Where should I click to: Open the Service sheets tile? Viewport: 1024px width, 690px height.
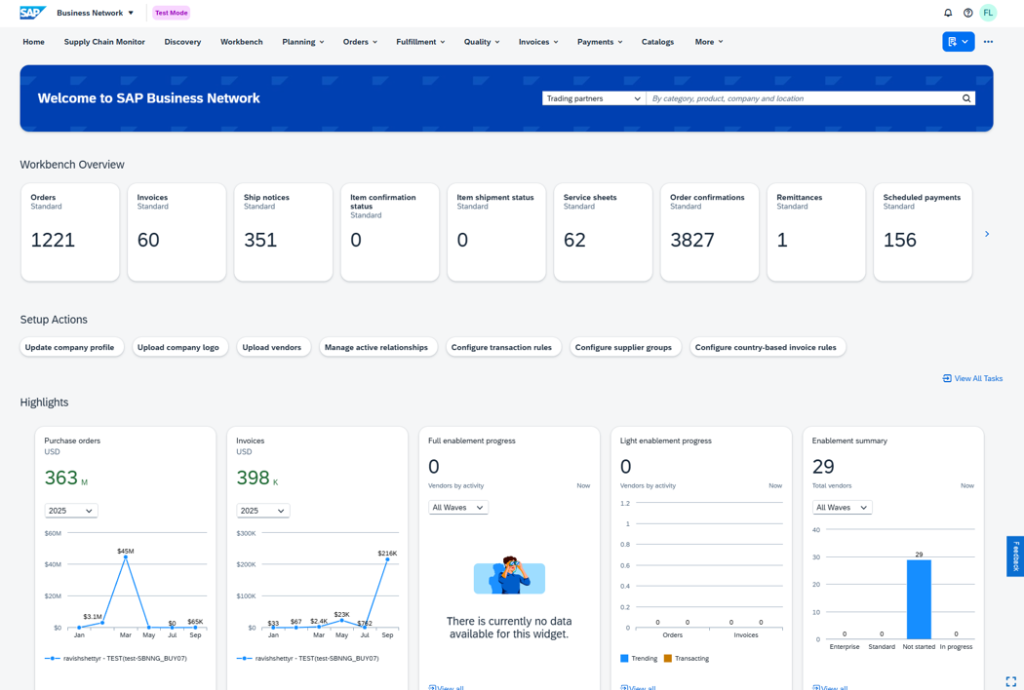pos(603,232)
